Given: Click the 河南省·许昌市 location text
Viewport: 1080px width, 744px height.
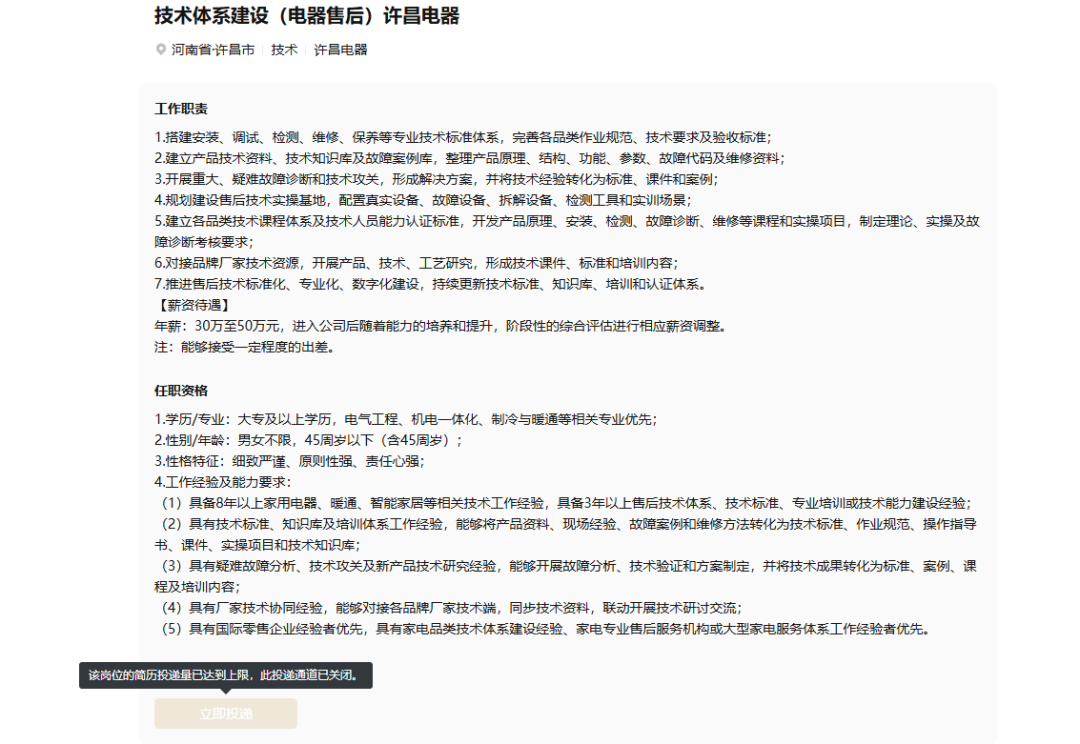Looking at the screenshot, I should 213,50.
